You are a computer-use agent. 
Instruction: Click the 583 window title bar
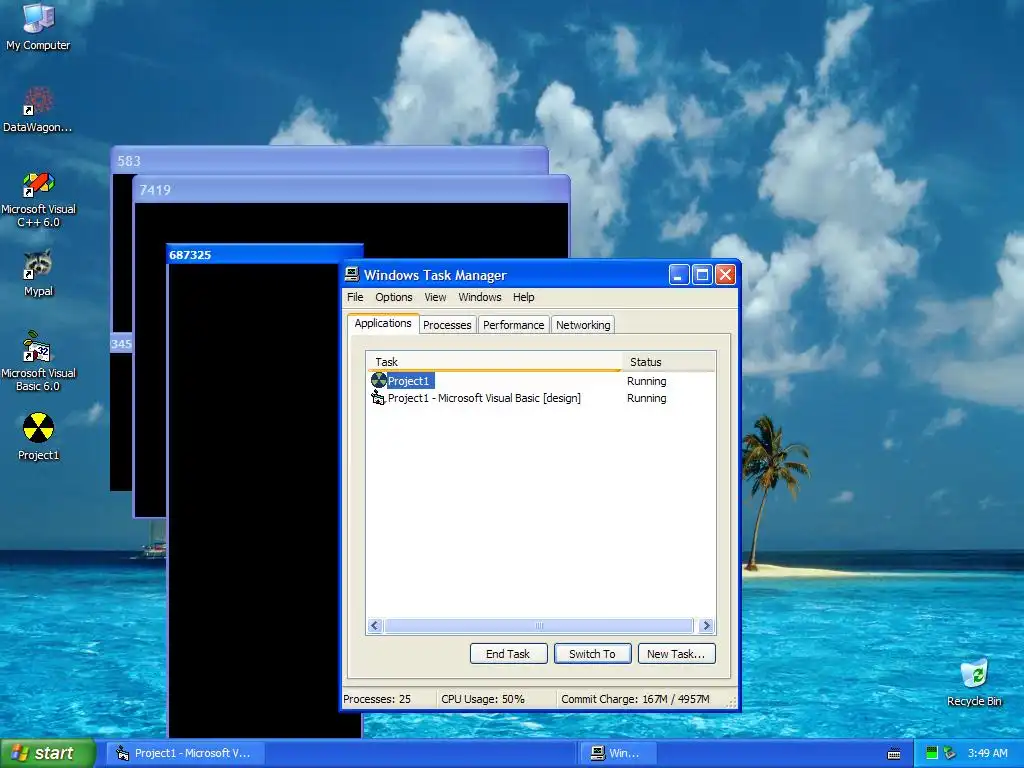coord(330,161)
